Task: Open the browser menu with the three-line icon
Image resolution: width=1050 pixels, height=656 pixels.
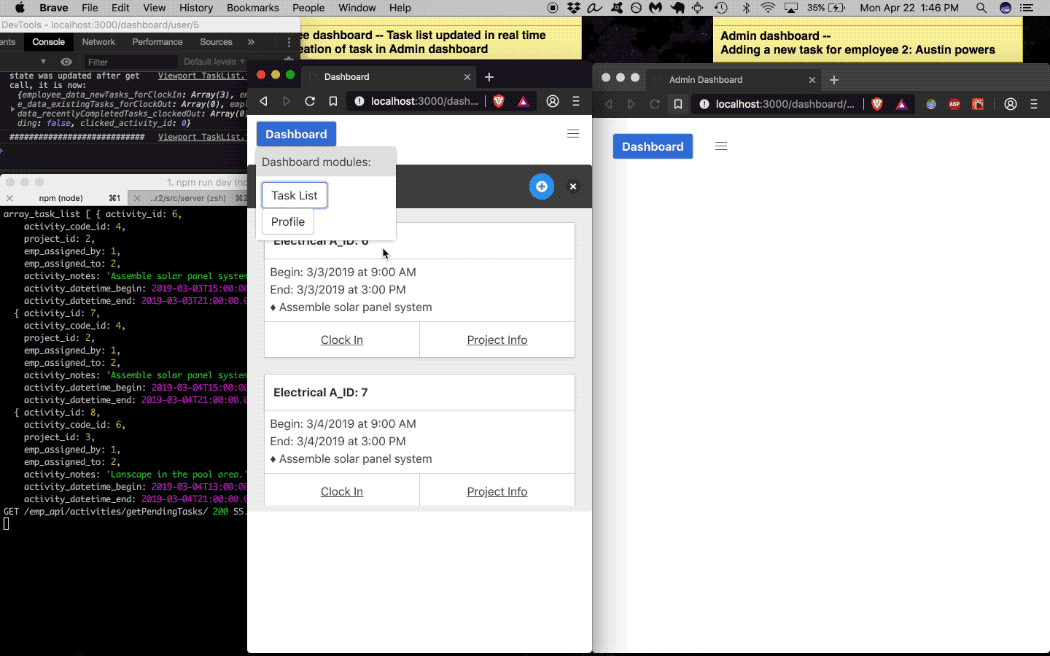Action: coord(574,103)
